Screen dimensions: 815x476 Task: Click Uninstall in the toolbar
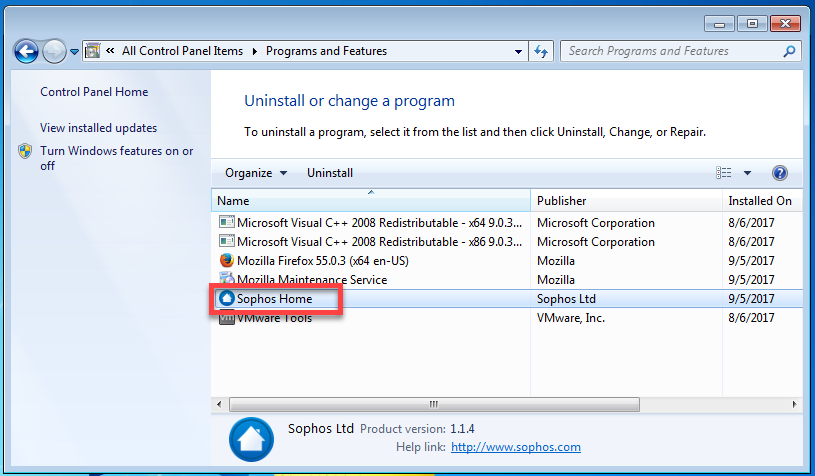point(330,173)
